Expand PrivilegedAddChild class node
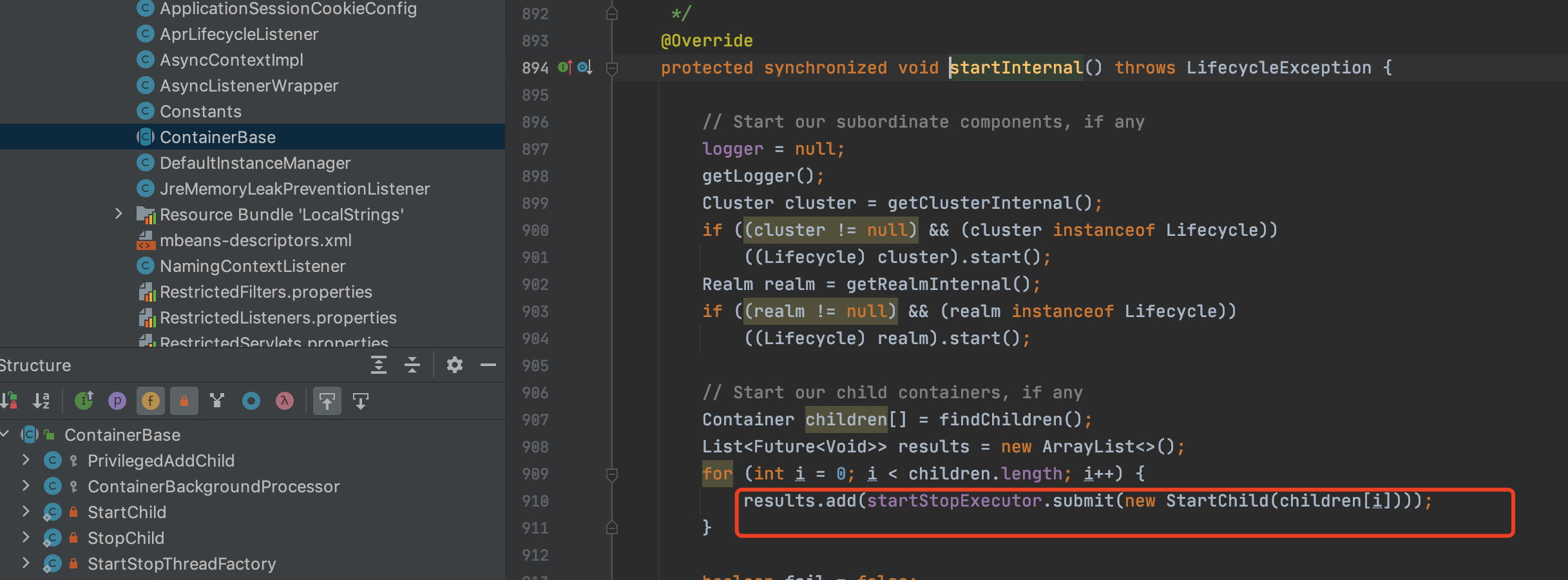Viewport: 1568px width, 580px height. point(26,460)
